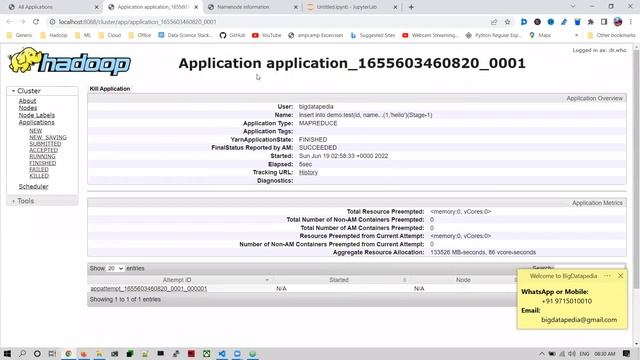
Task: Open the Xbox app in the taskbar
Action: (207, 353)
